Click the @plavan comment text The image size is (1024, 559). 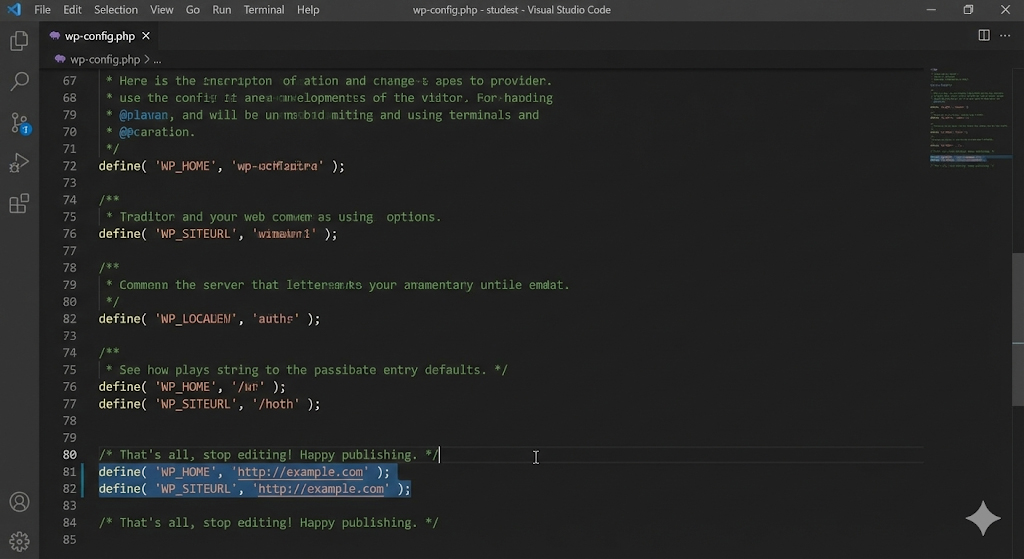coord(144,115)
